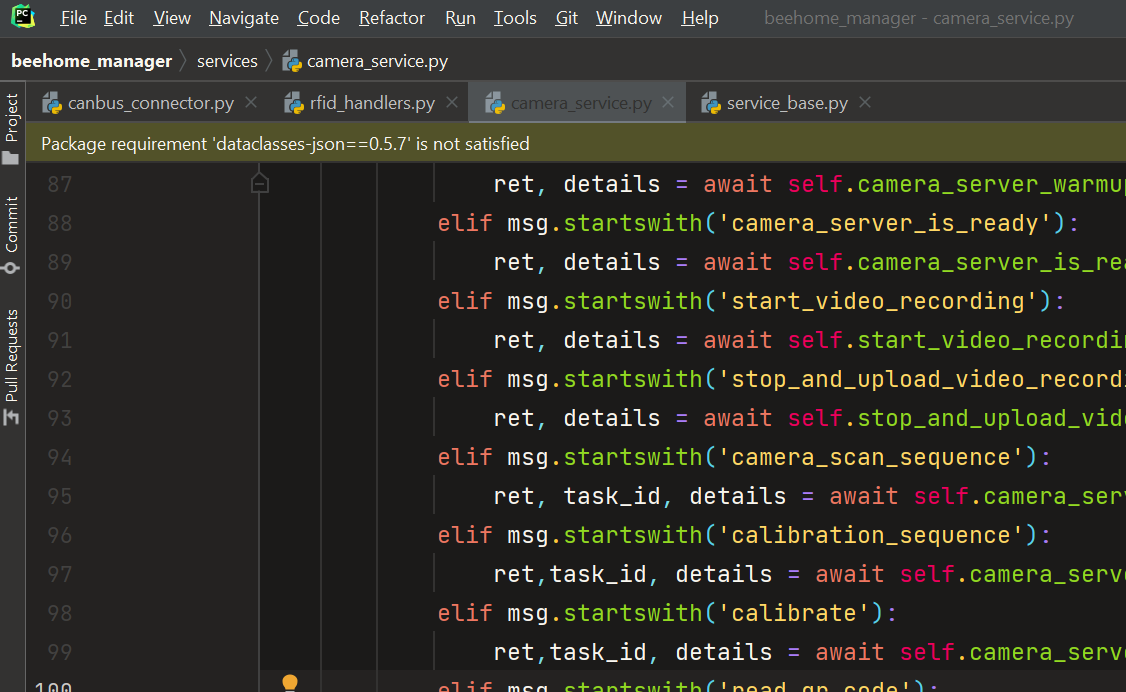The width and height of the screenshot is (1126, 692).
Task: Click the 'calibrate' string on line 98
Action: pyautogui.click(x=794, y=614)
